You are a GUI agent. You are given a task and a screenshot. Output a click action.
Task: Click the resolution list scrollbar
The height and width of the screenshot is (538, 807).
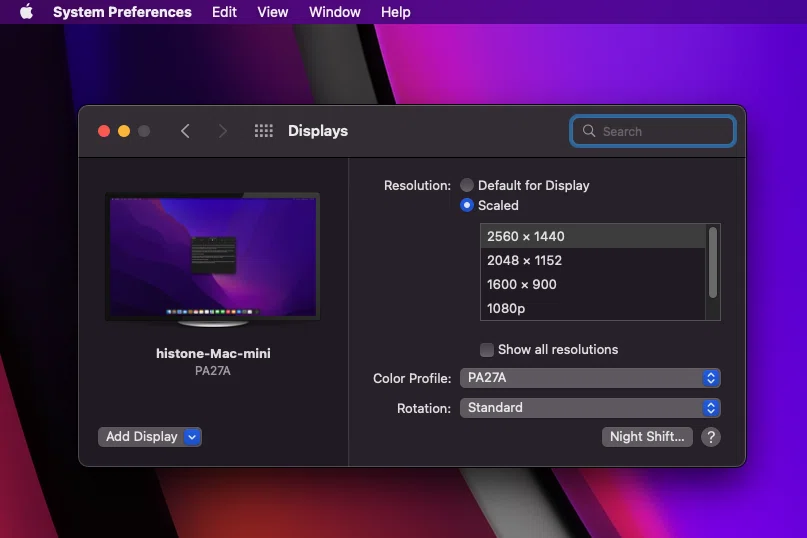(x=713, y=263)
